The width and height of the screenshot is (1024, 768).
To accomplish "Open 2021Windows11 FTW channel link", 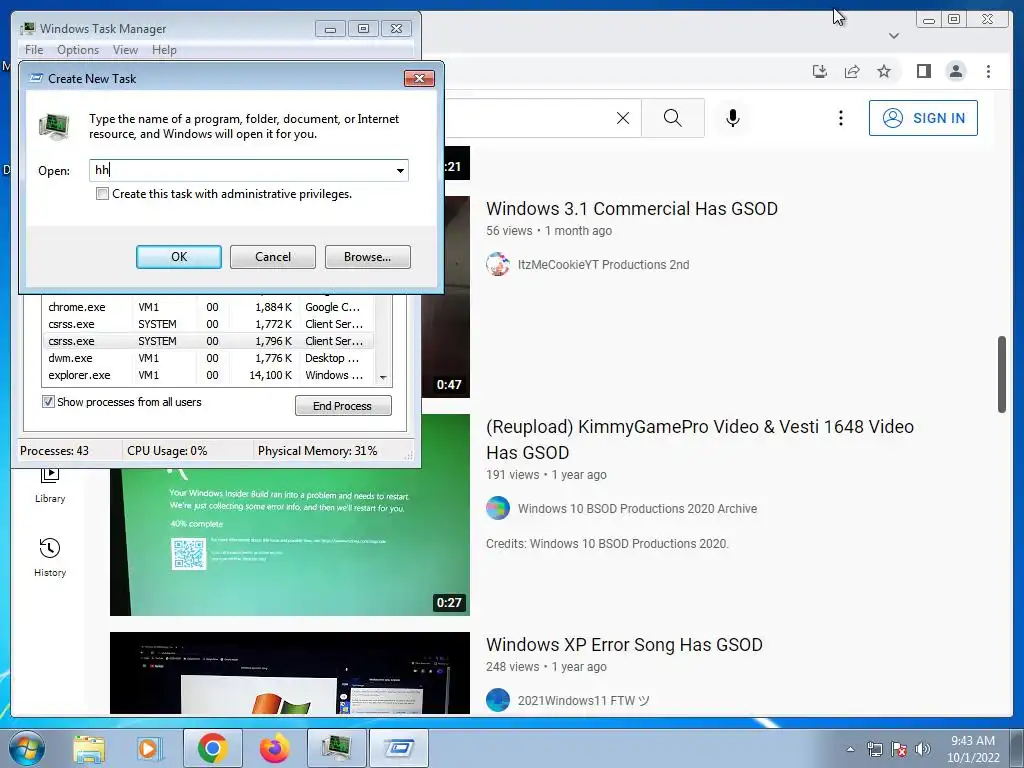I will point(584,701).
